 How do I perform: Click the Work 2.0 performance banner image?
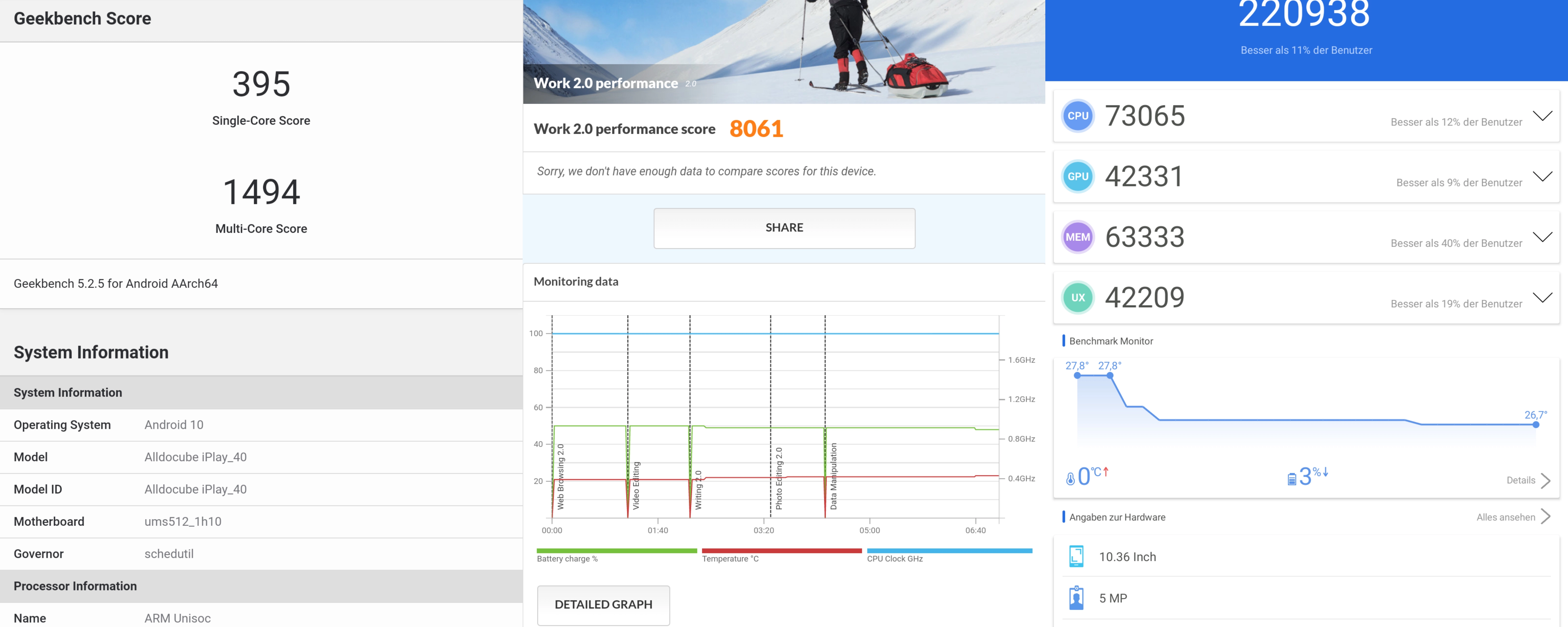tap(784, 52)
